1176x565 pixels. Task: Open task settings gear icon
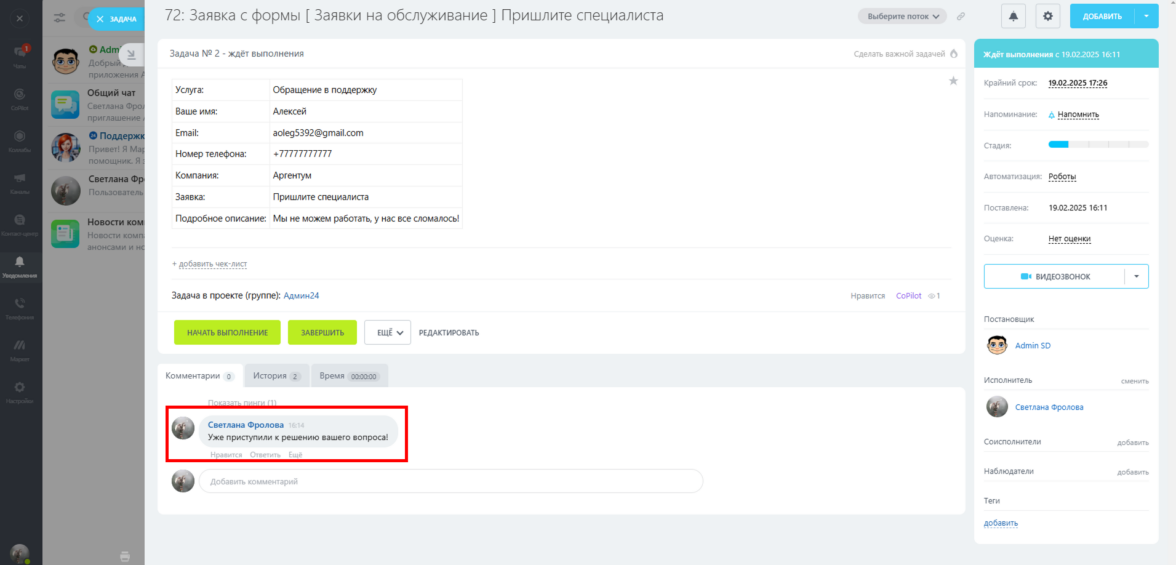(1048, 16)
